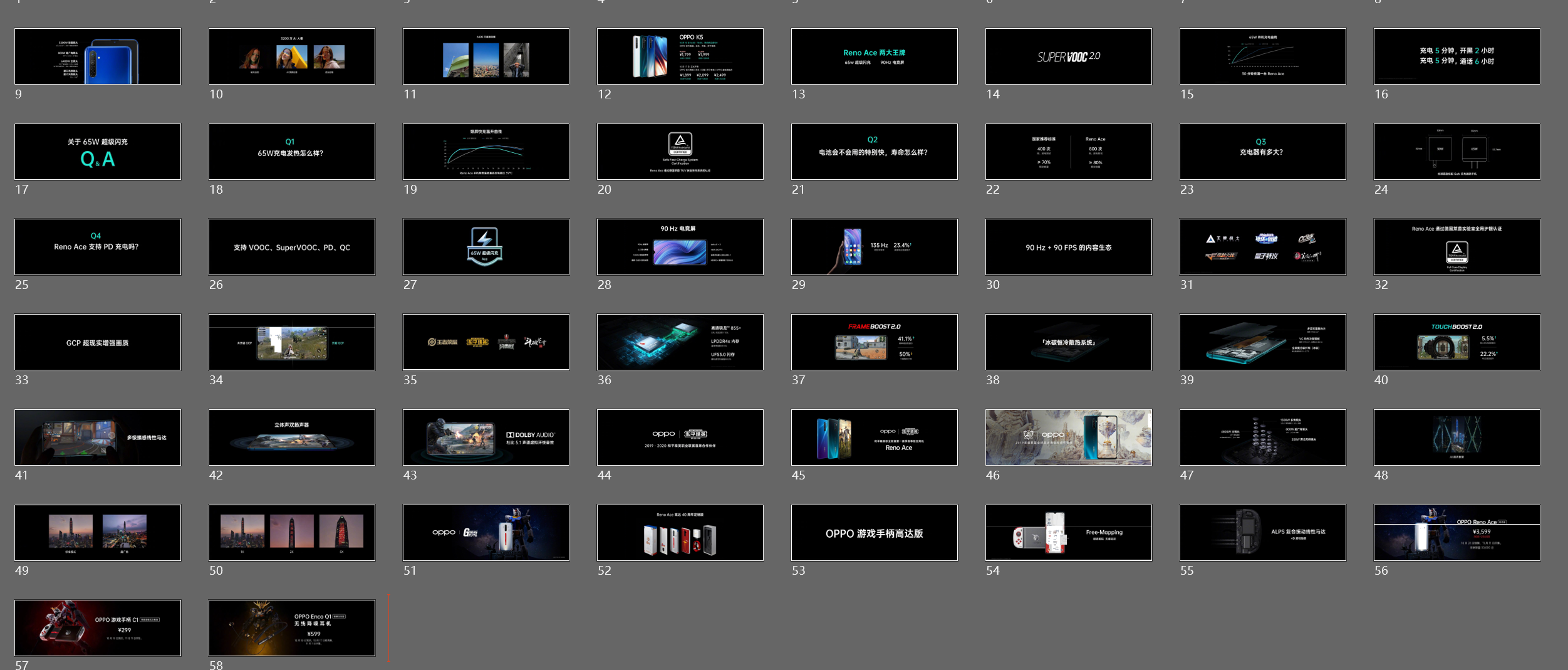Select slide 26 支持 VOOC、SuperVOOC、PD、QC
The image size is (1568, 670).
(292, 247)
